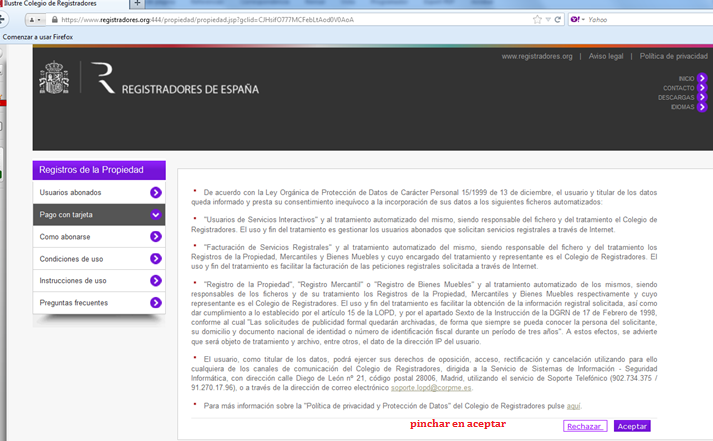
Task: Open the Aviso legal link
Action: [606, 56]
